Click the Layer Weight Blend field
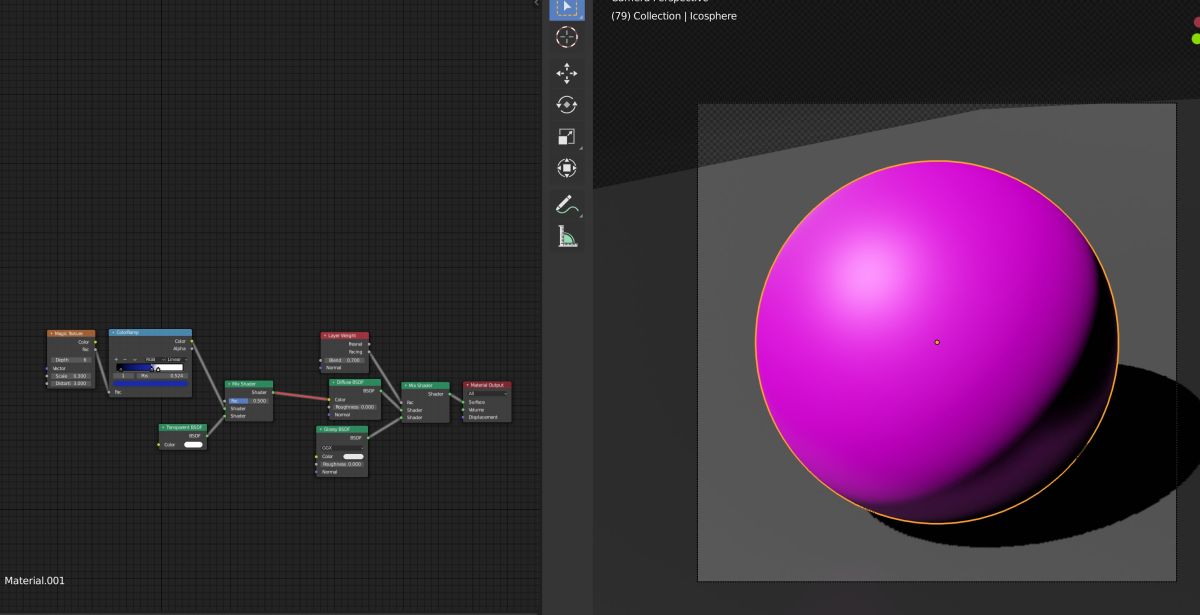The image size is (1200, 615). tap(343, 360)
